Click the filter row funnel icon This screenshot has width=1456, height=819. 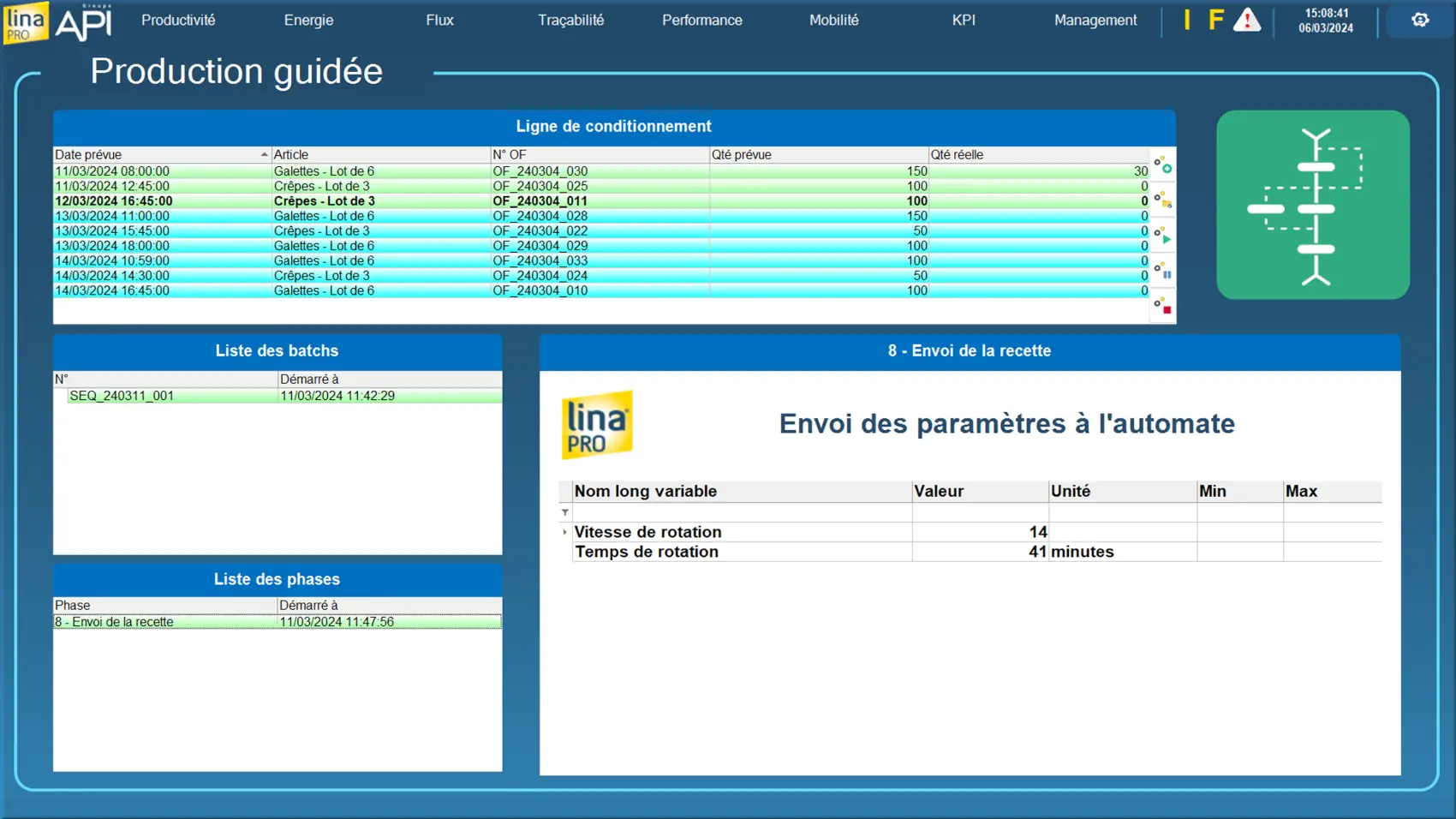[x=565, y=512]
